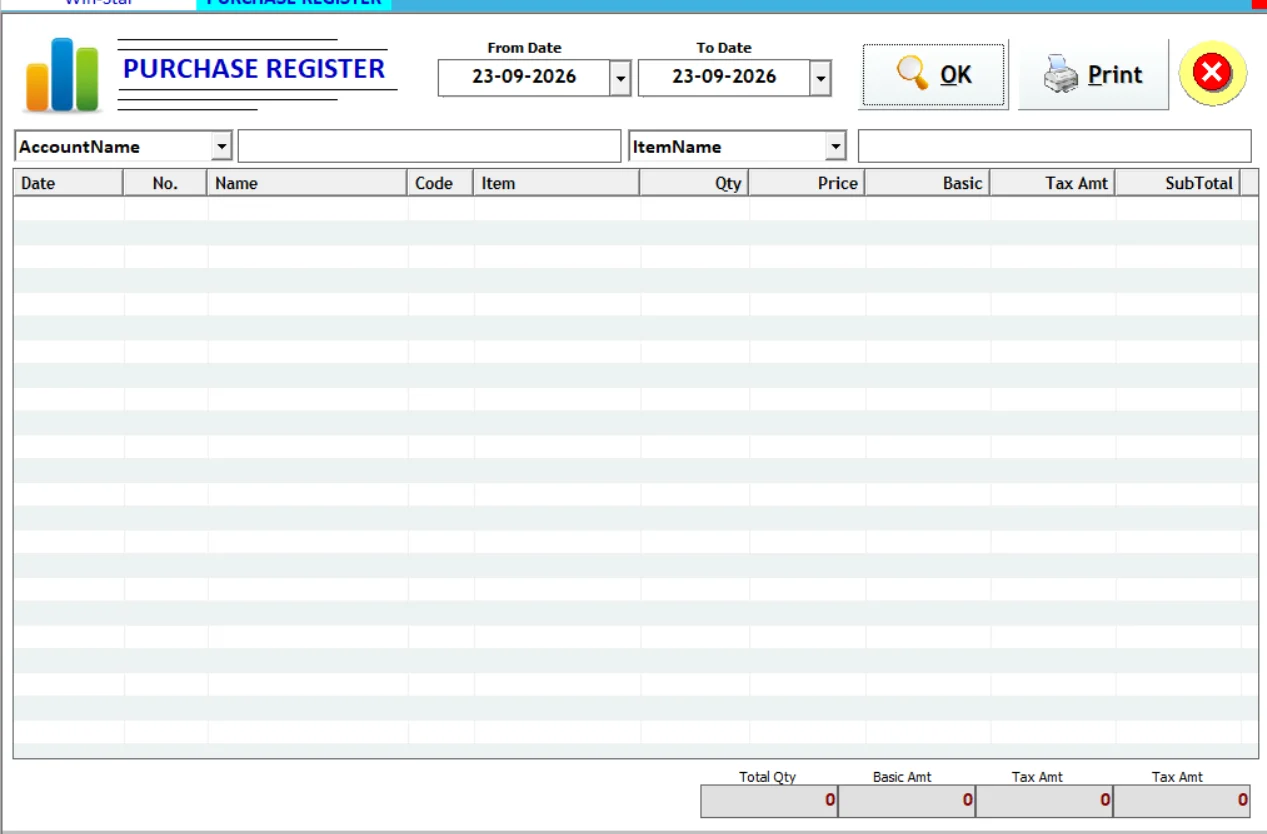This screenshot has width=1267, height=834.
Task: Click the Price column header
Action: point(806,183)
